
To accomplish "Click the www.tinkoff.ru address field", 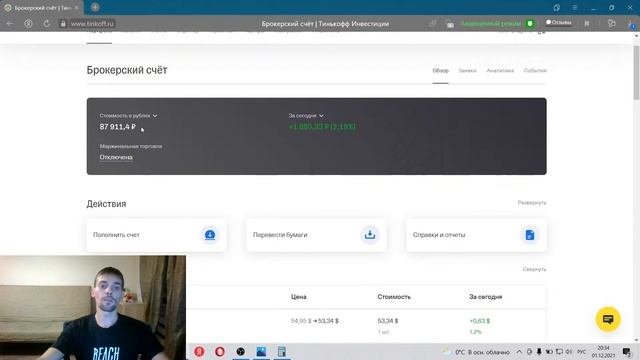I will coord(92,24).
